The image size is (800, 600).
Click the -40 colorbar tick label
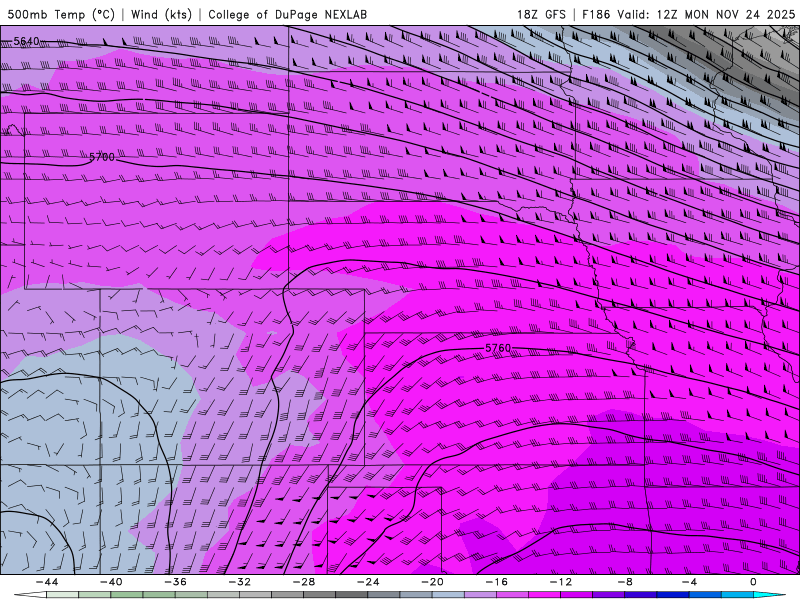point(111,582)
